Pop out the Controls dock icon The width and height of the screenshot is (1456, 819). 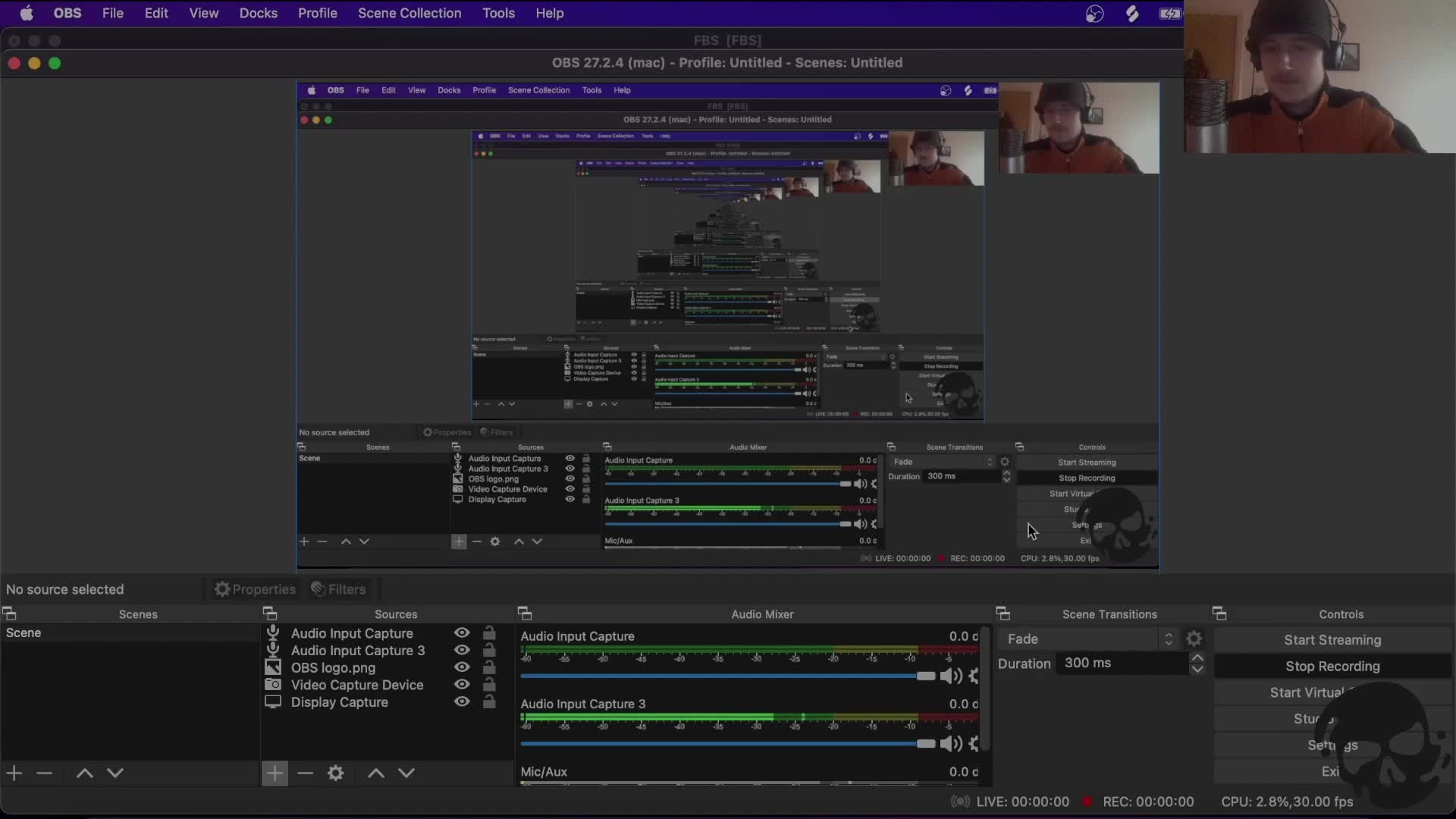1219,613
